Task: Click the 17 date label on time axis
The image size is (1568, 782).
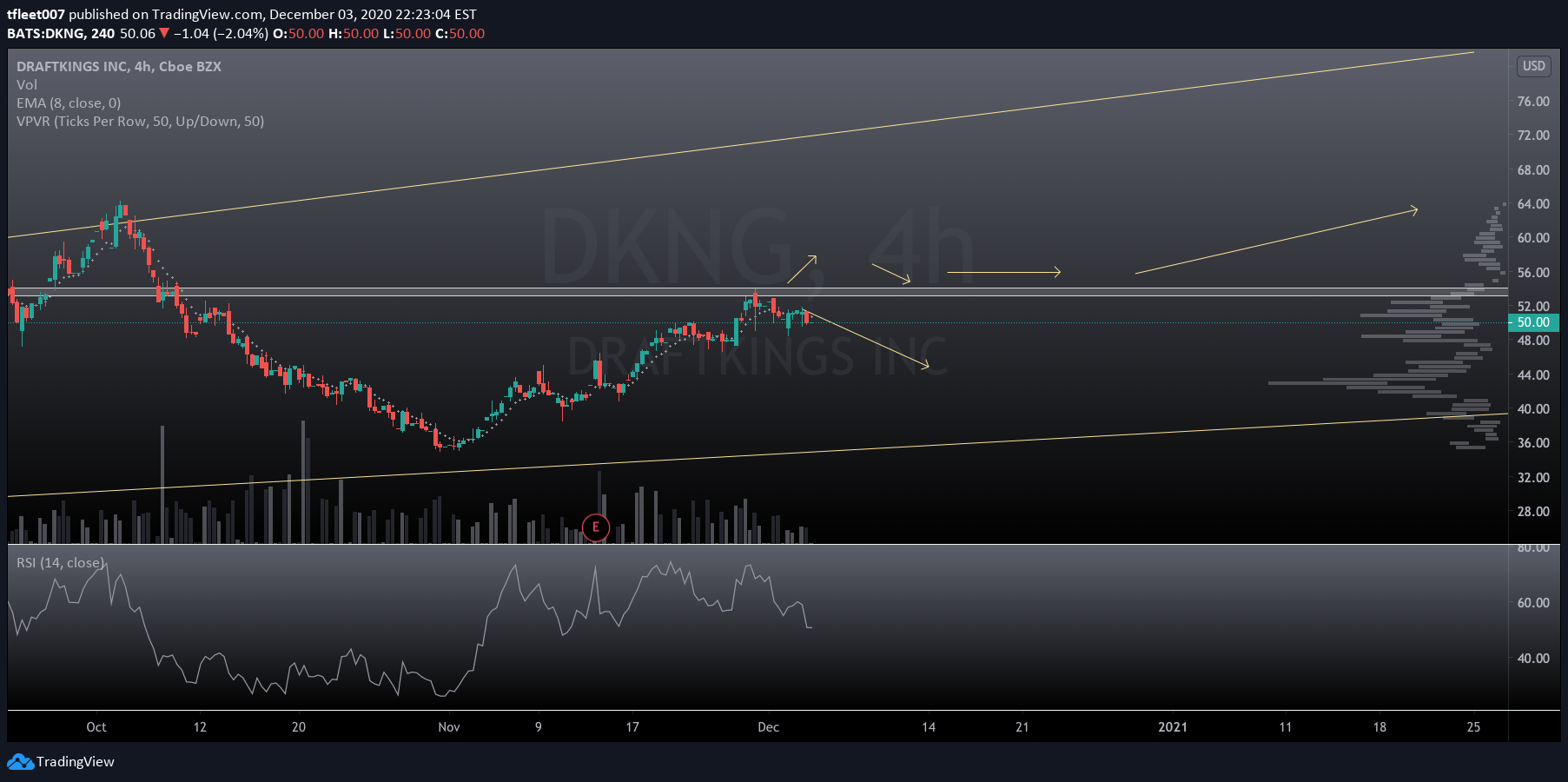Action: [x=632, y=727]
